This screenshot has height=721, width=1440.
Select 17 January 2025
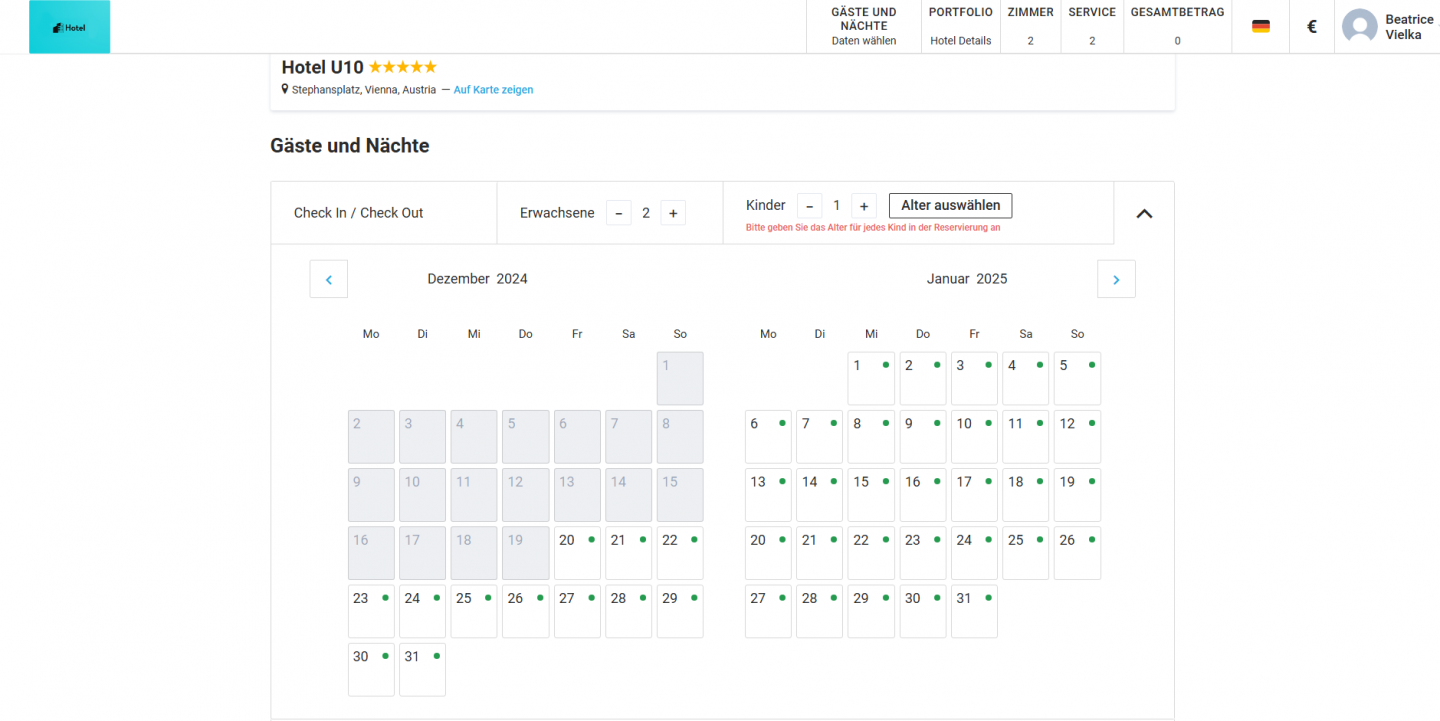[974, 495]
